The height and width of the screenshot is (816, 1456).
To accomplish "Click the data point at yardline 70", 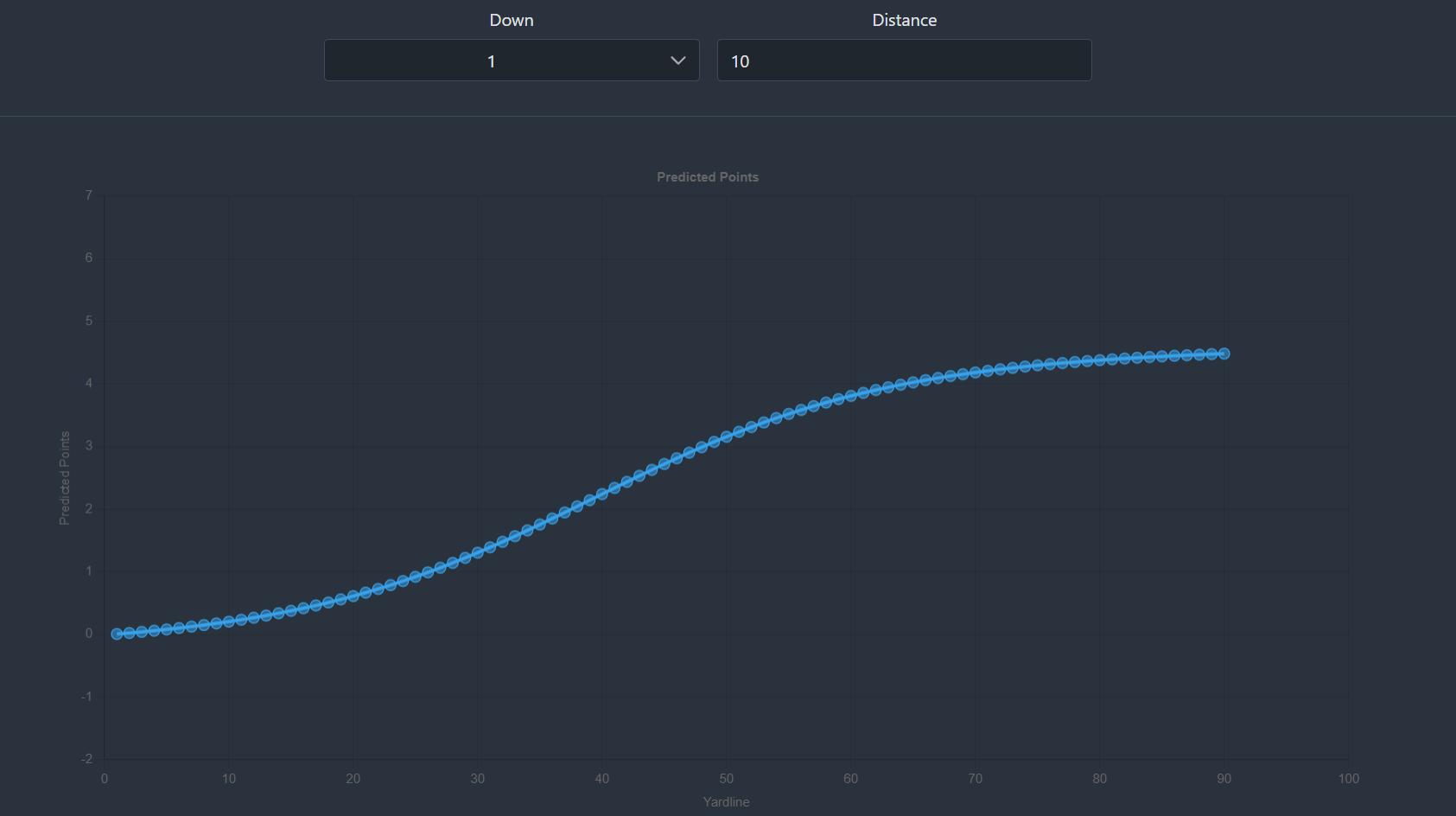I will (x=976, y=373).
